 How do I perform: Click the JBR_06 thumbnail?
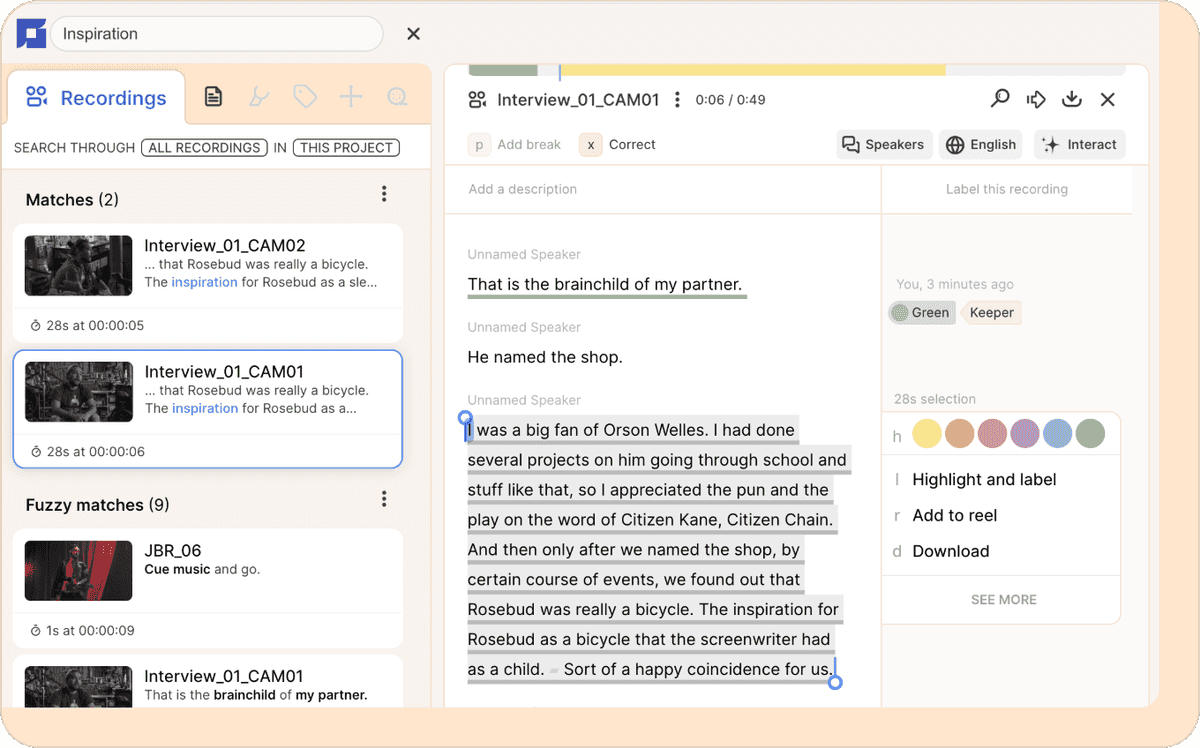pos(78,570)
